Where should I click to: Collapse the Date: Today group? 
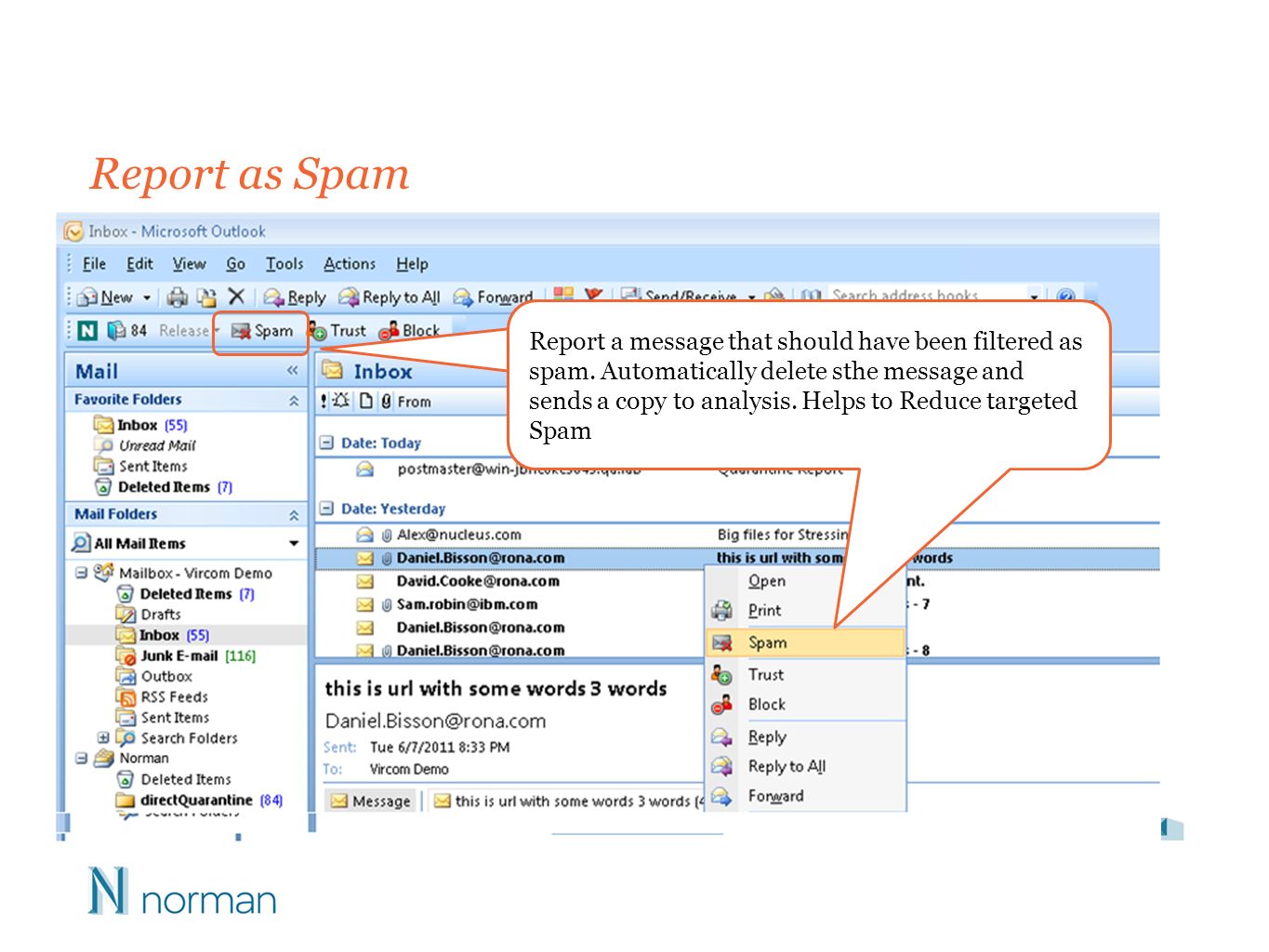(326, 443)
